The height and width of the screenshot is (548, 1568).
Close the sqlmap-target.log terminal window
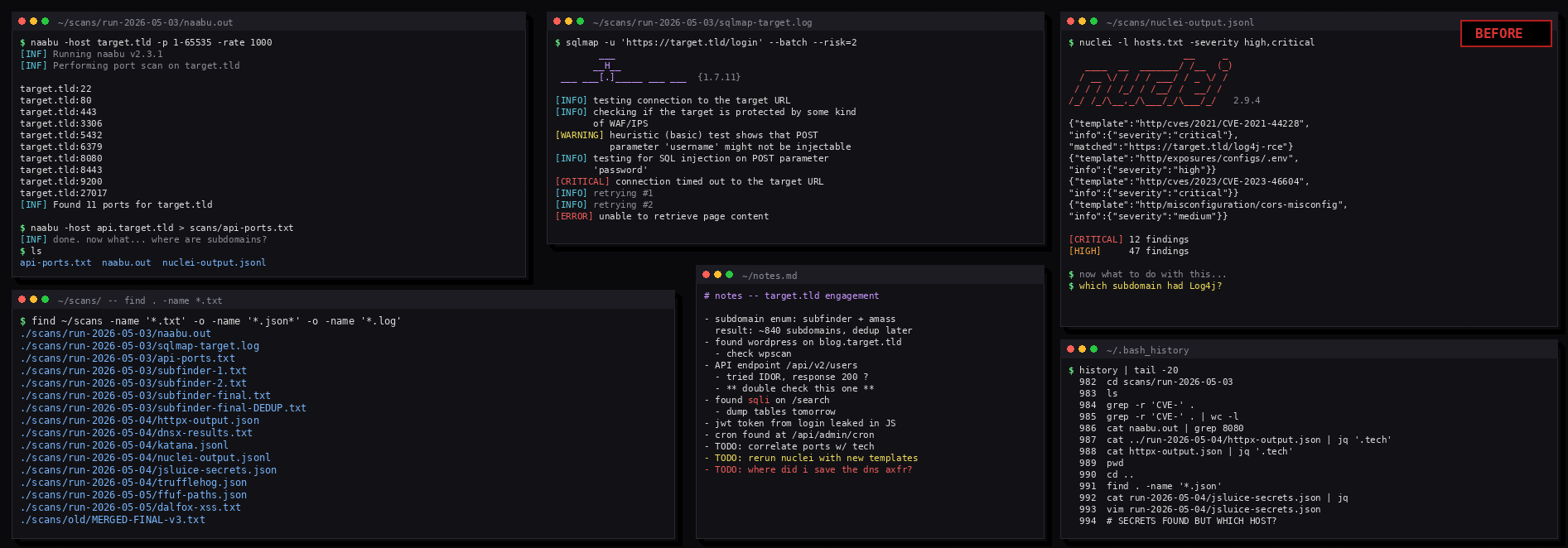coord(557,22)
